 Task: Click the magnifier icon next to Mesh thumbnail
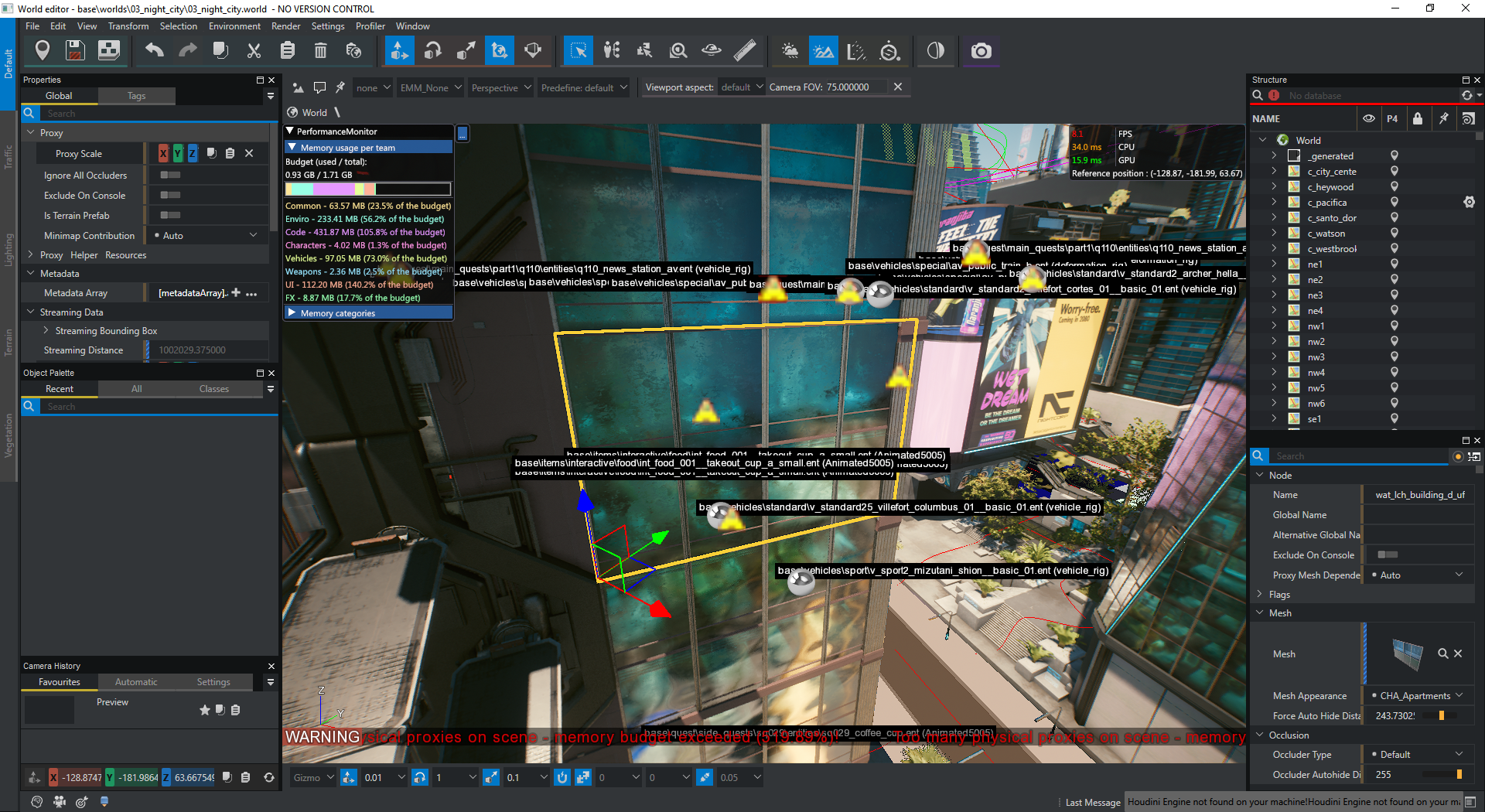[1442, 654]
